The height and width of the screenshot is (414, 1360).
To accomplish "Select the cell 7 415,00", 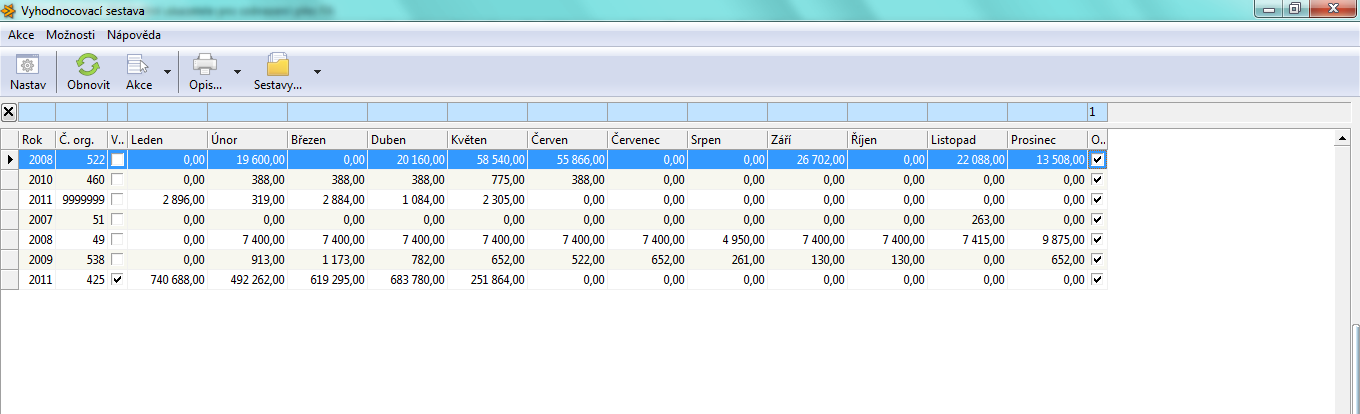I will pyautogui.click(x=967, y=240).
